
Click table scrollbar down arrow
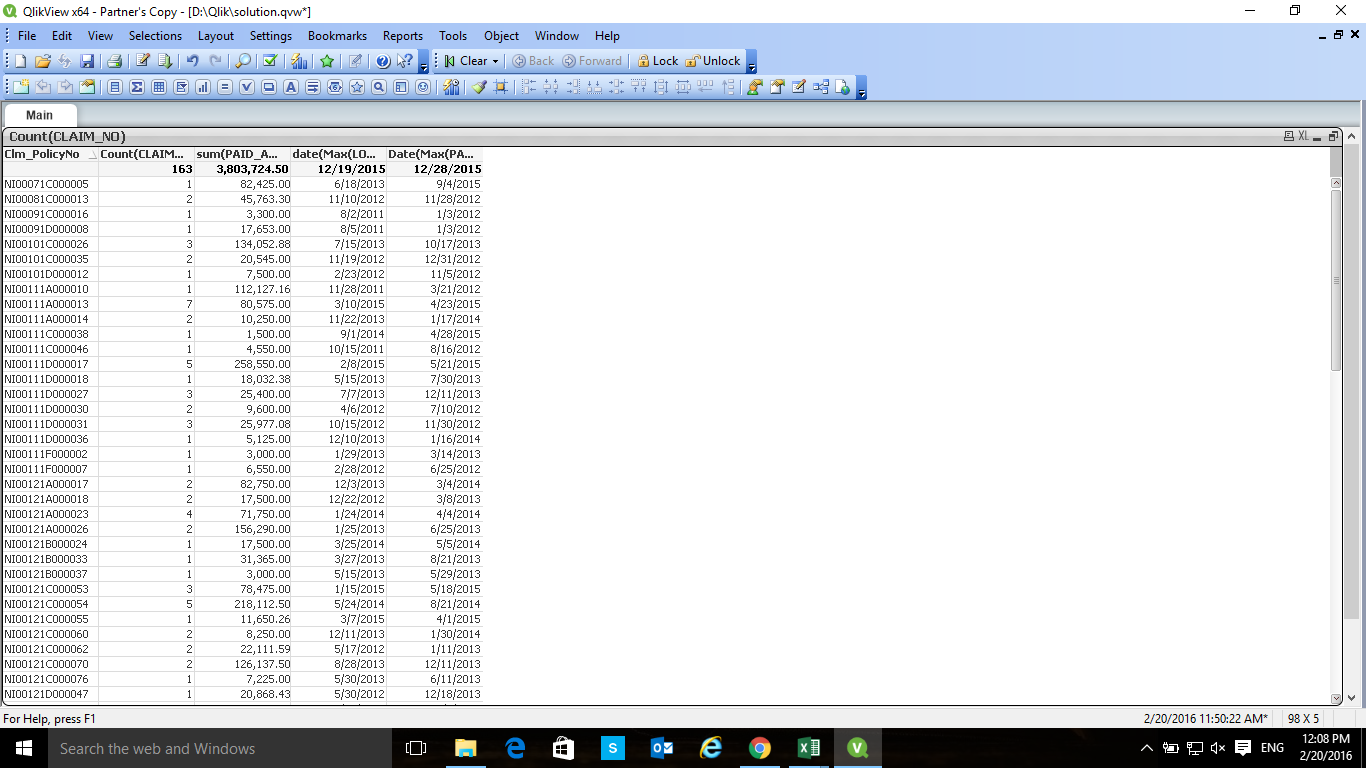tap(1336, 698)
